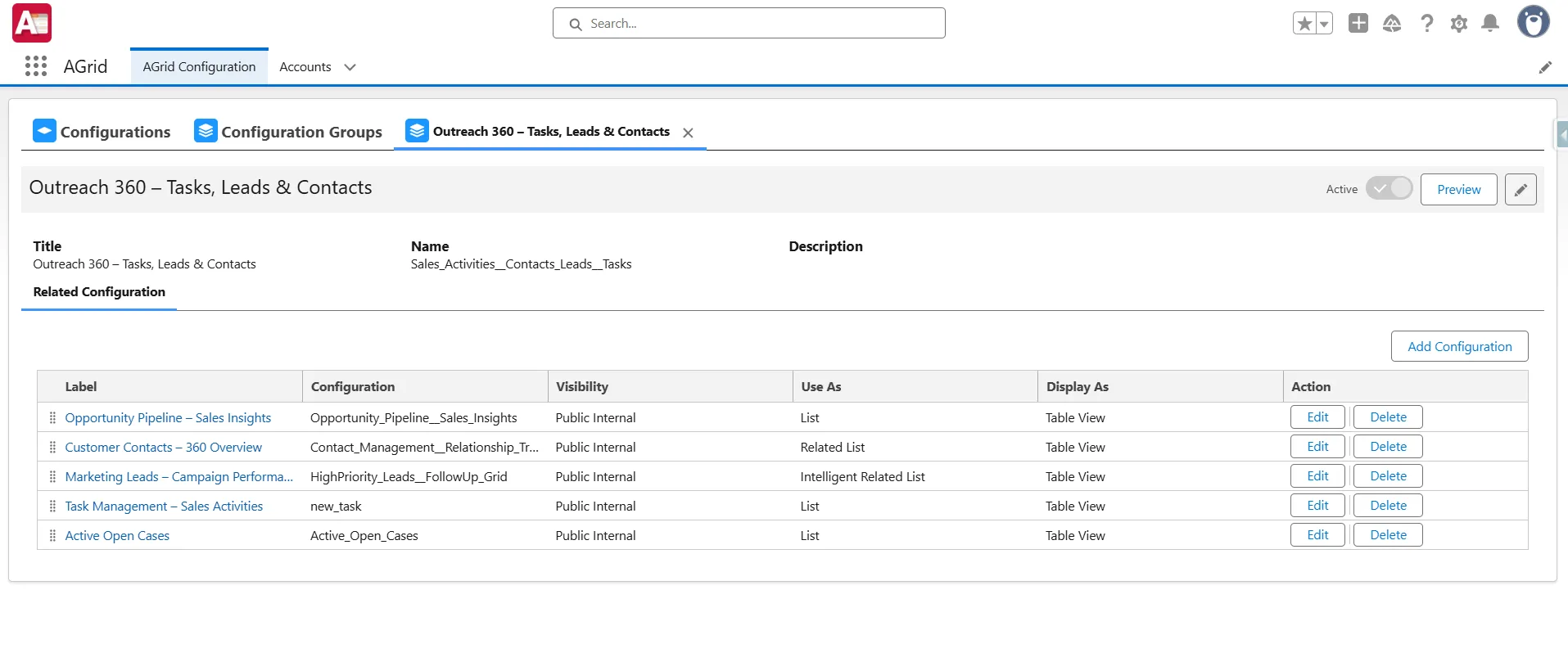Edit the Customer Contacts configuration row
This screenshot has width=1568, height=671.
[x=1318, y=446]
